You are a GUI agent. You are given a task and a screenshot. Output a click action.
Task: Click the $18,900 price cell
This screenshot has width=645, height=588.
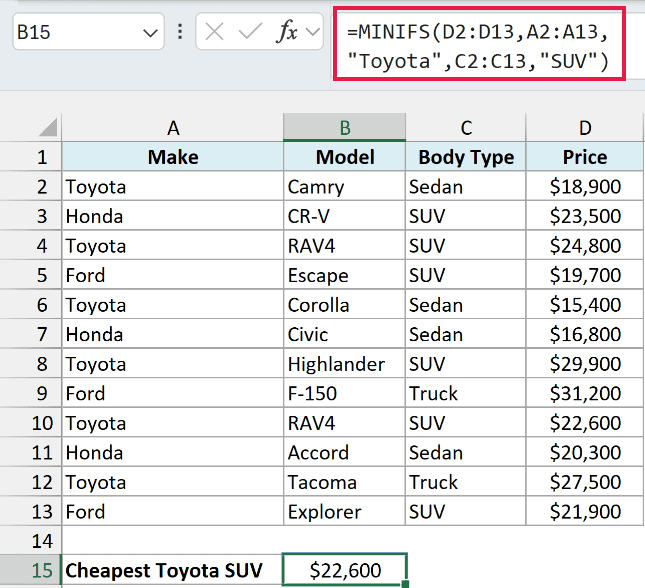[585, 186]
